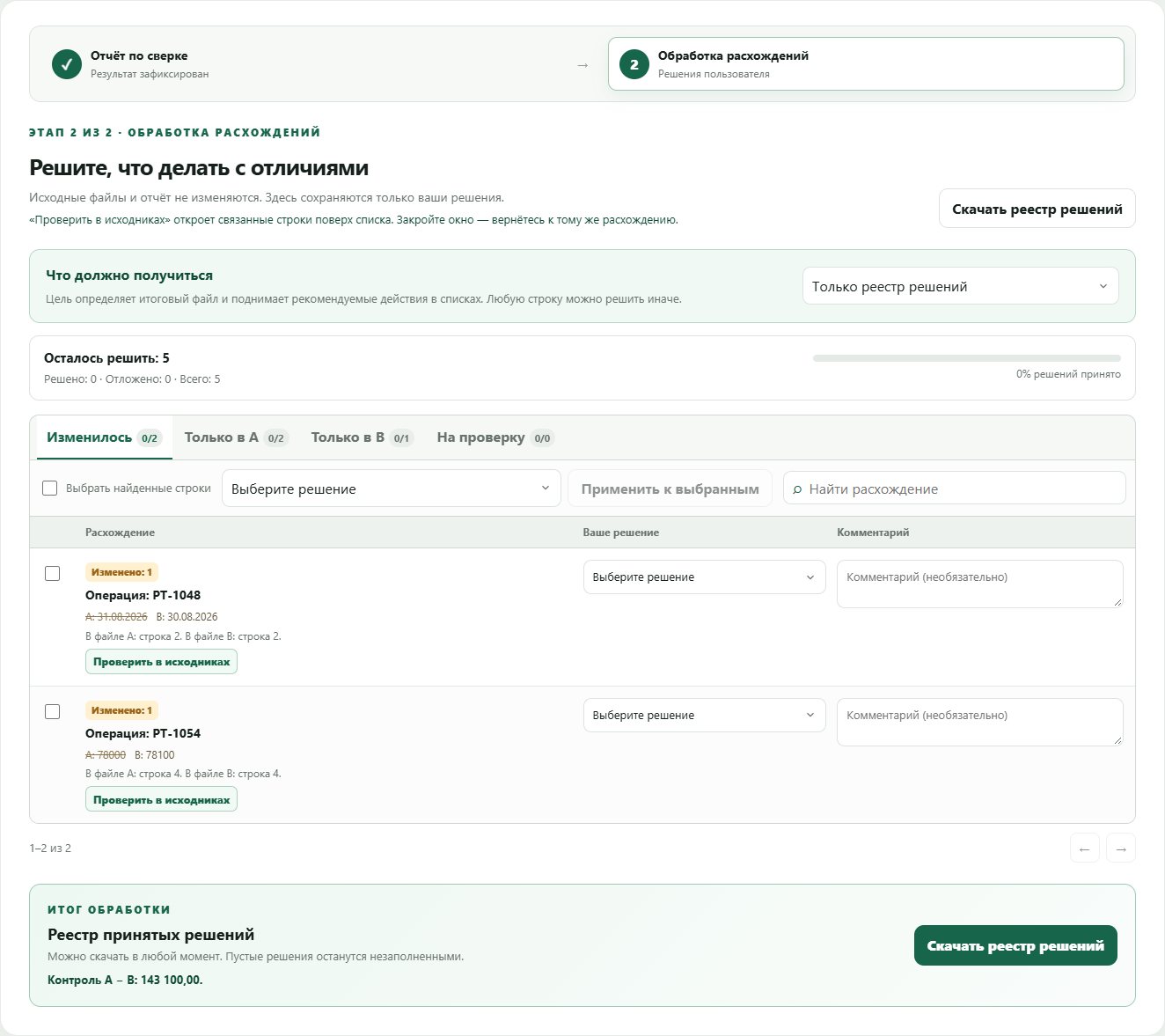Select the PT-1048 row checkbox
Screen dimensions: 1165x1036
53,573
